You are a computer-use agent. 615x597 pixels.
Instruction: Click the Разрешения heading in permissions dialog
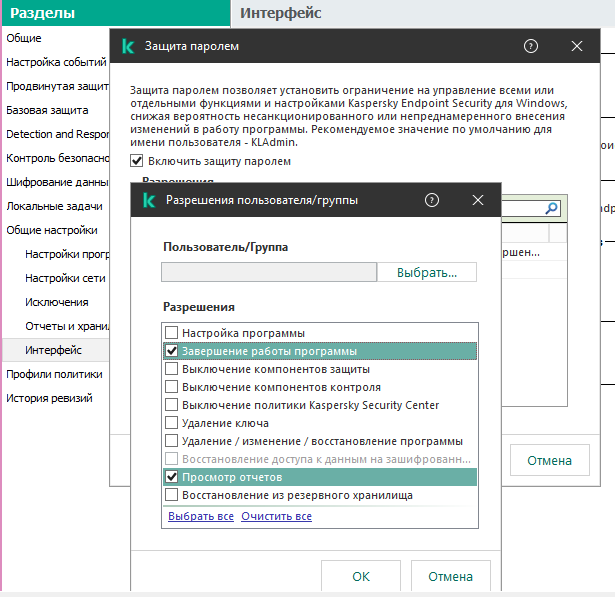[x=199, y=307]
